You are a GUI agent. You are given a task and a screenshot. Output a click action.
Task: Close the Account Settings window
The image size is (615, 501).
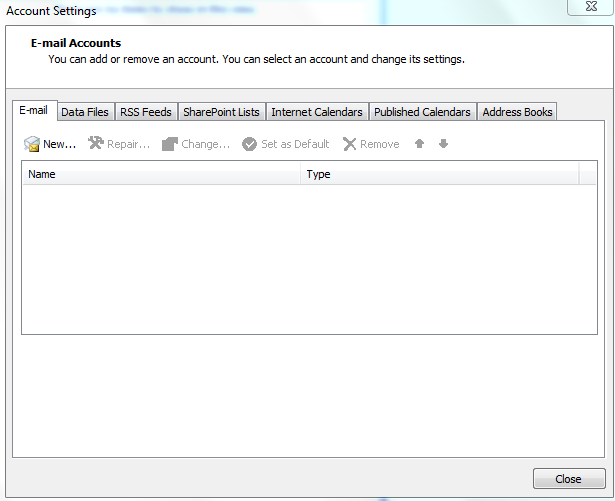click(x=568, y=479)
